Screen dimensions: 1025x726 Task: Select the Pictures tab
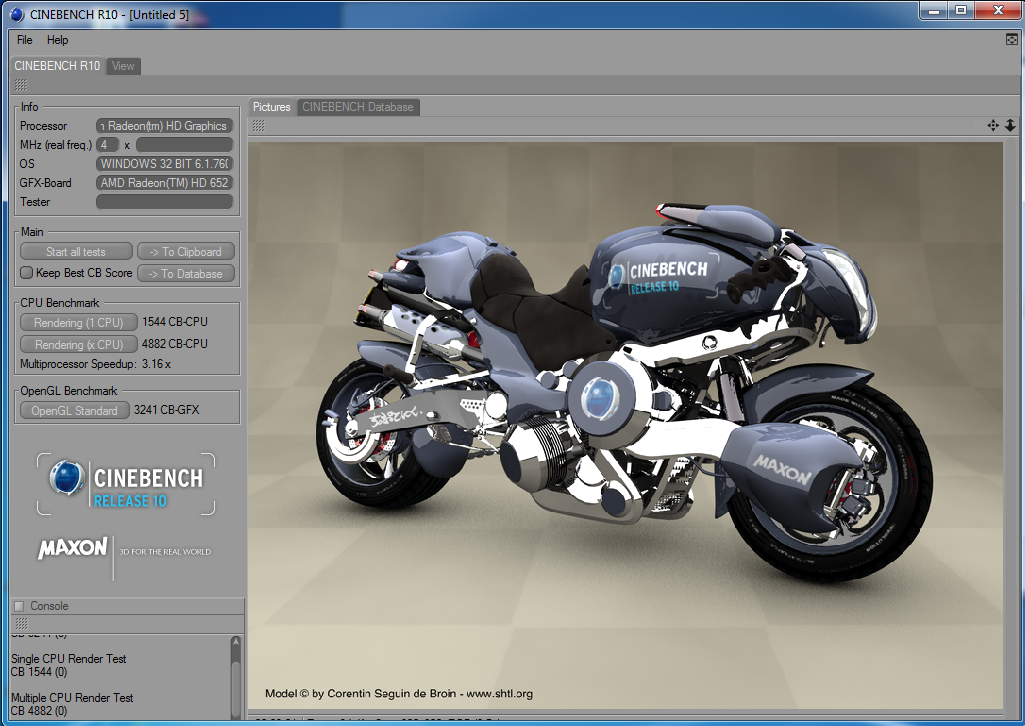[272, 107]
